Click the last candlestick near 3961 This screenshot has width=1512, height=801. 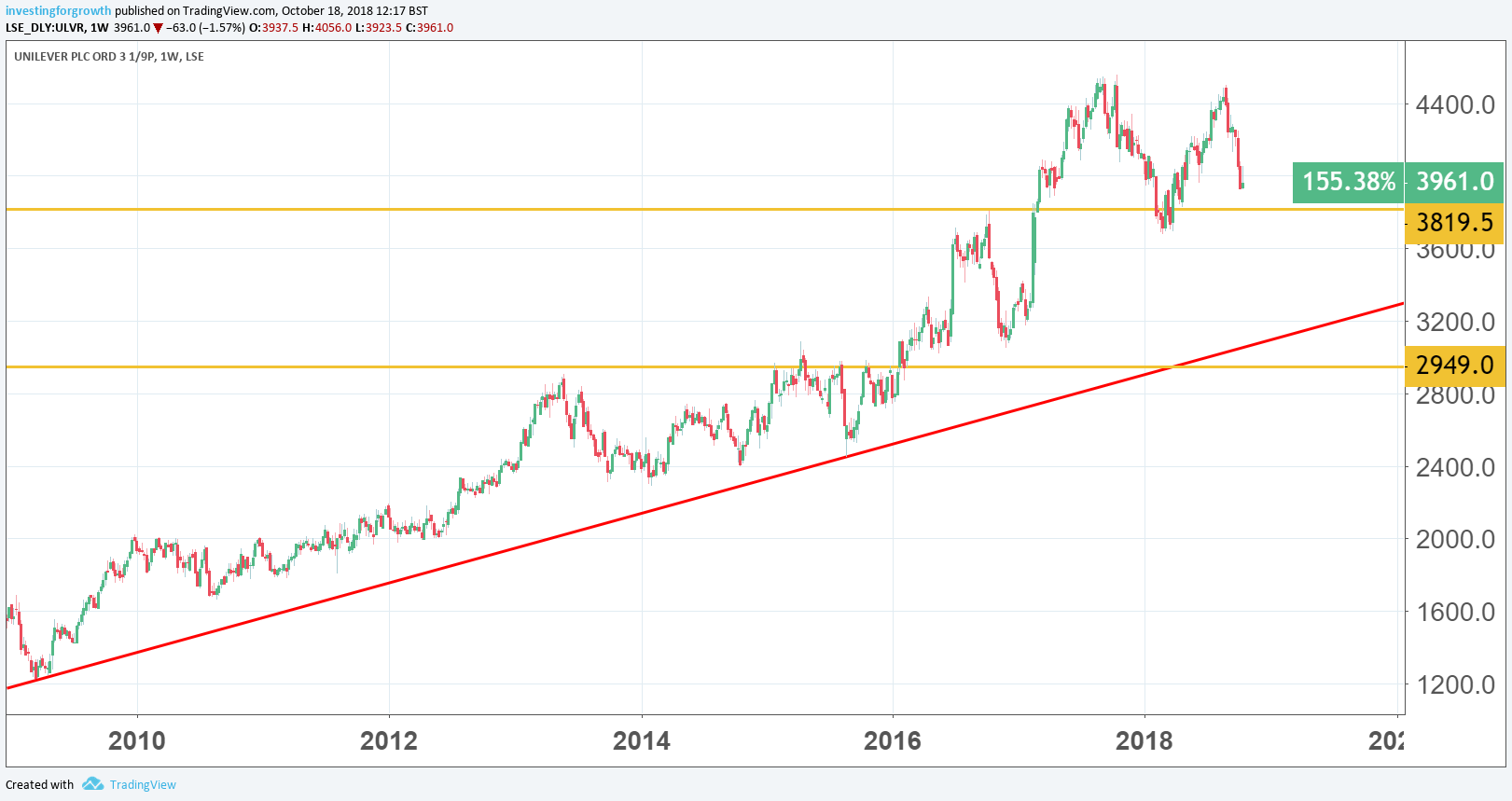(1242, 184)
